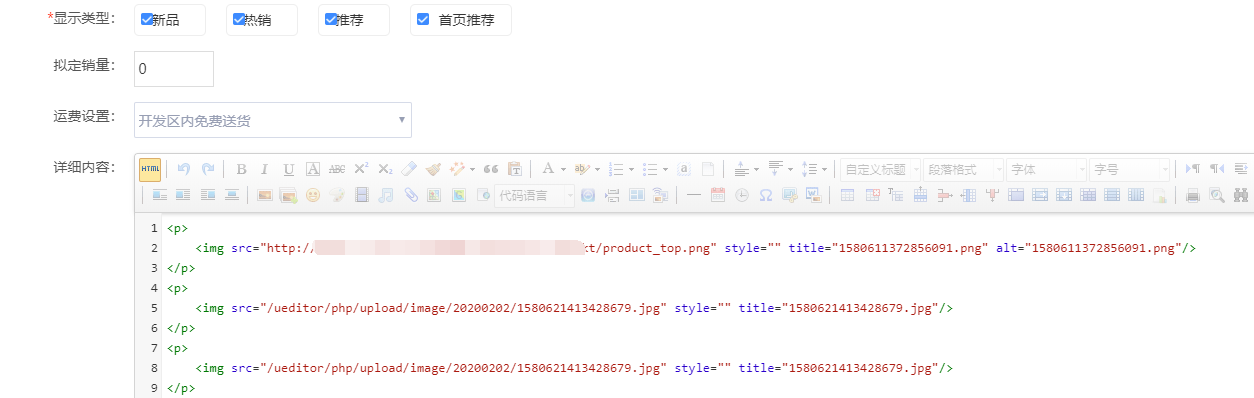Insert music using note icon
The width and height of the screenshot is (1254, 398).
[386, 195]
